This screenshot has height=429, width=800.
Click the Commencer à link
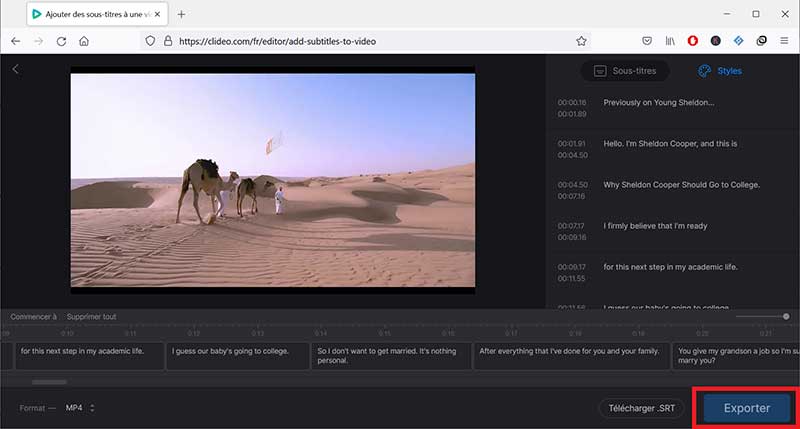click(x=34, y=317)
